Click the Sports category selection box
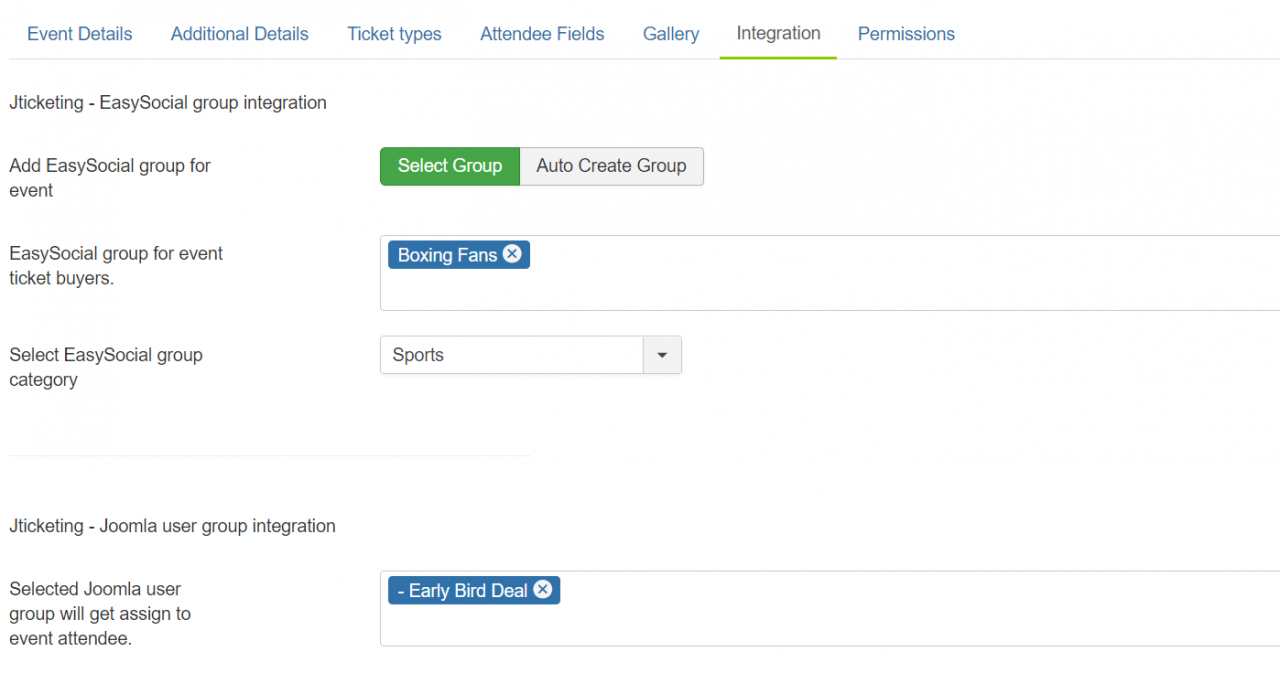Viewport: 1280px width, 673px height. coord(511,355)
